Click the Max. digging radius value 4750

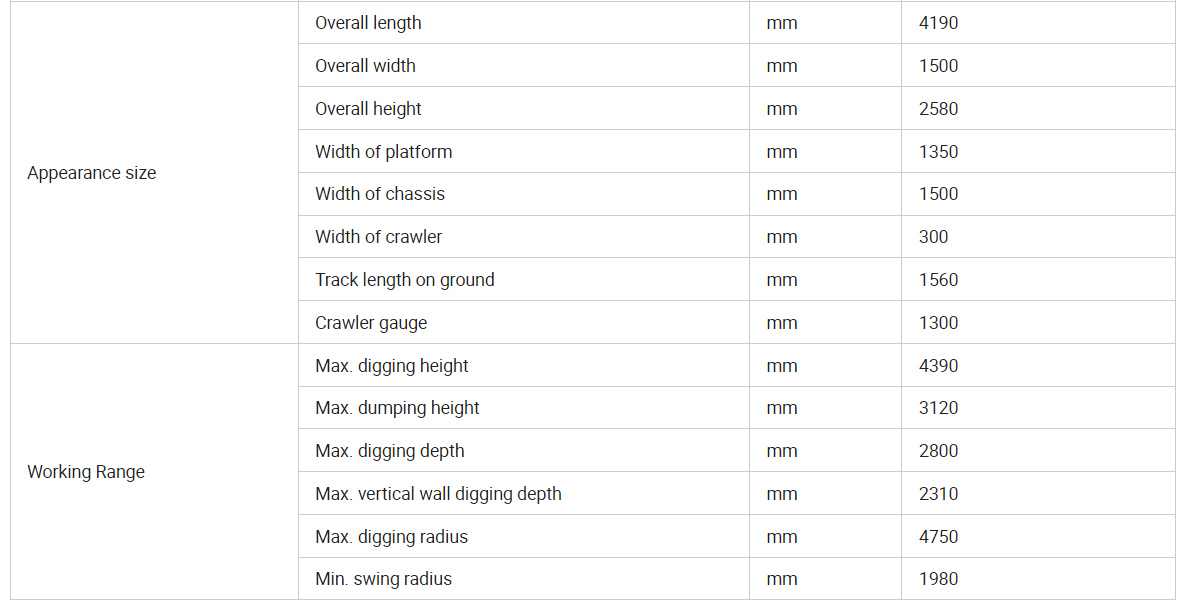point(938,536)
